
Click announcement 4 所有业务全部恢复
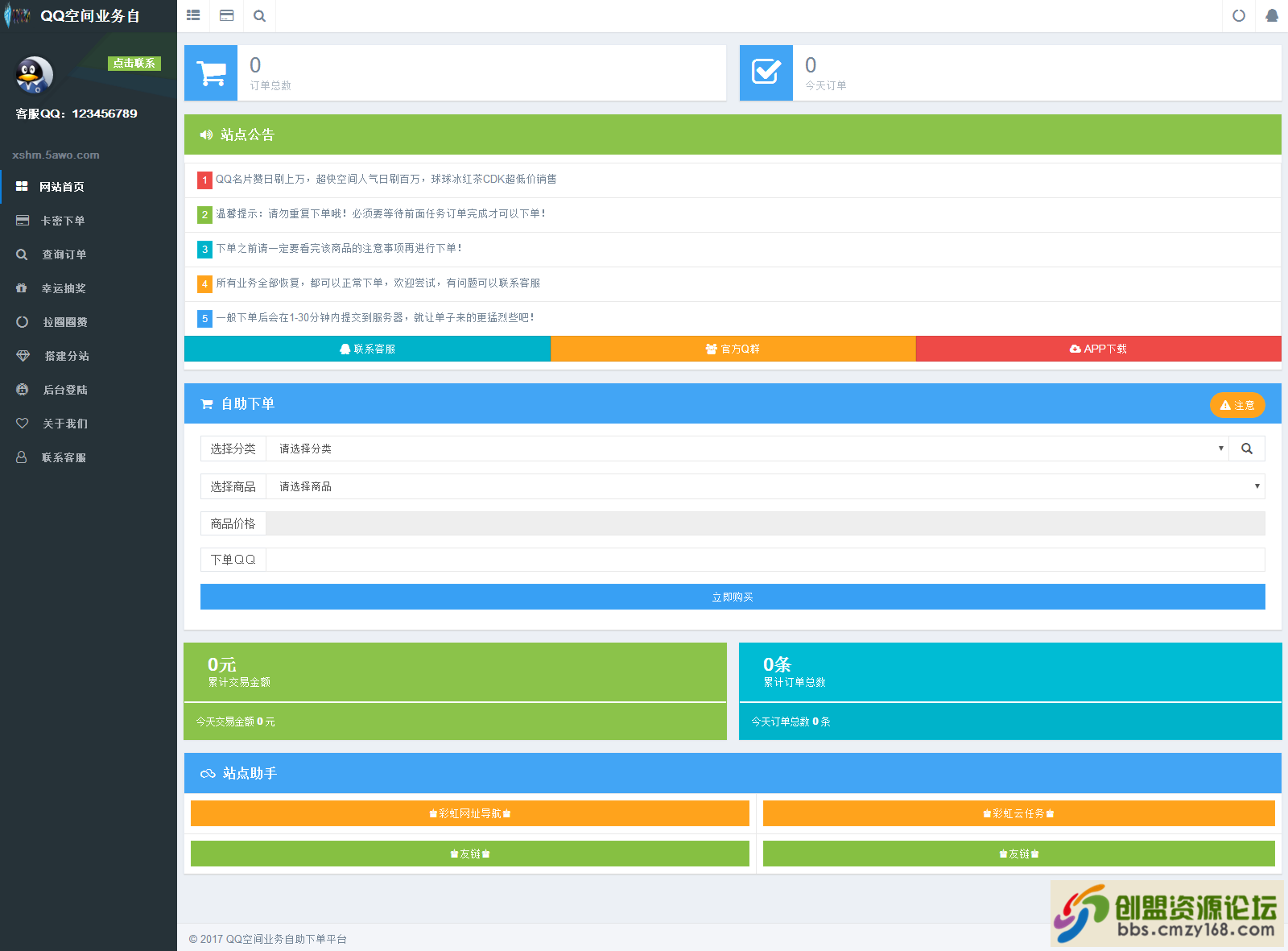pos(378,283)
